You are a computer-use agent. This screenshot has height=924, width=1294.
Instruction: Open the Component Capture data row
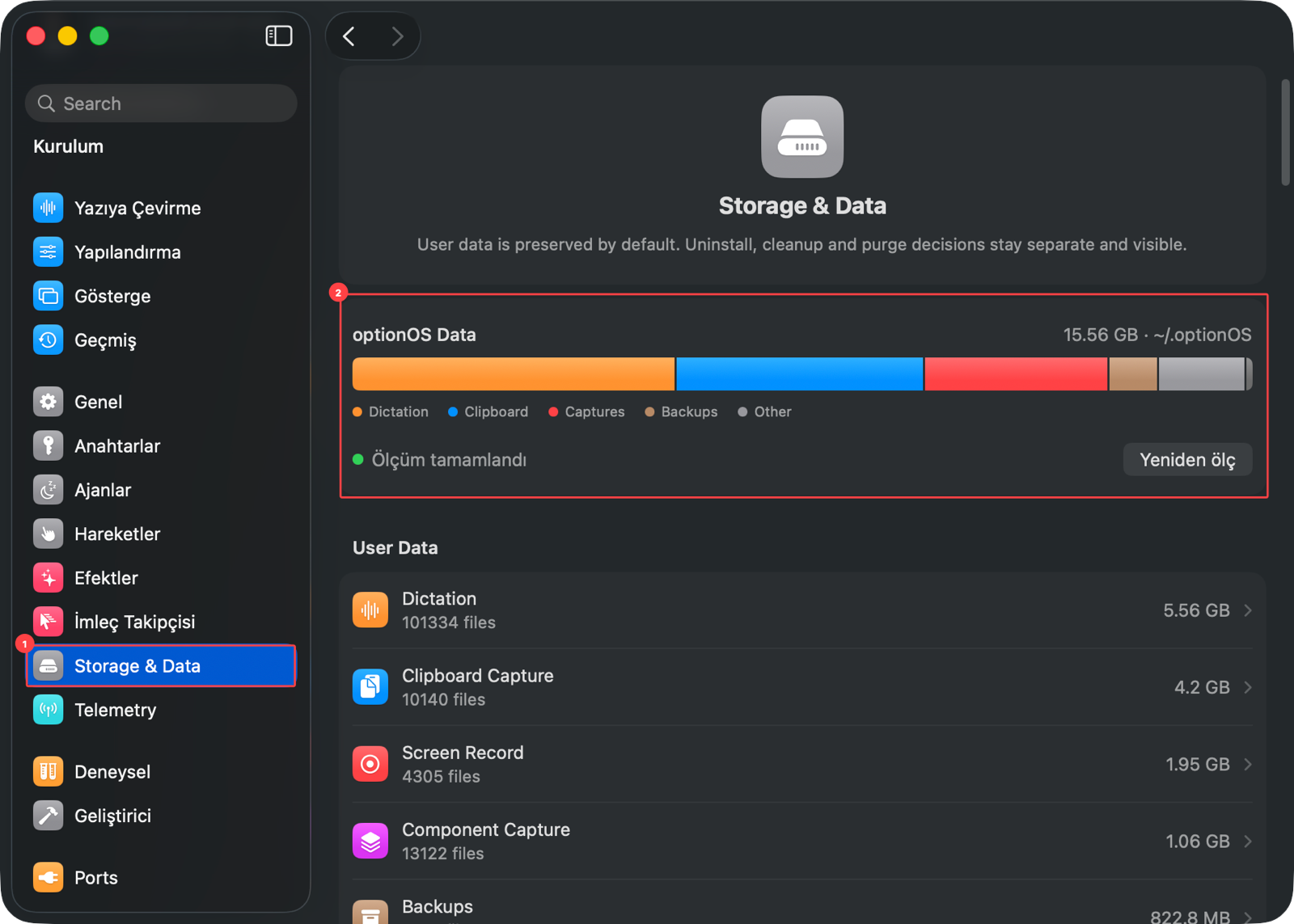point(802,841)
